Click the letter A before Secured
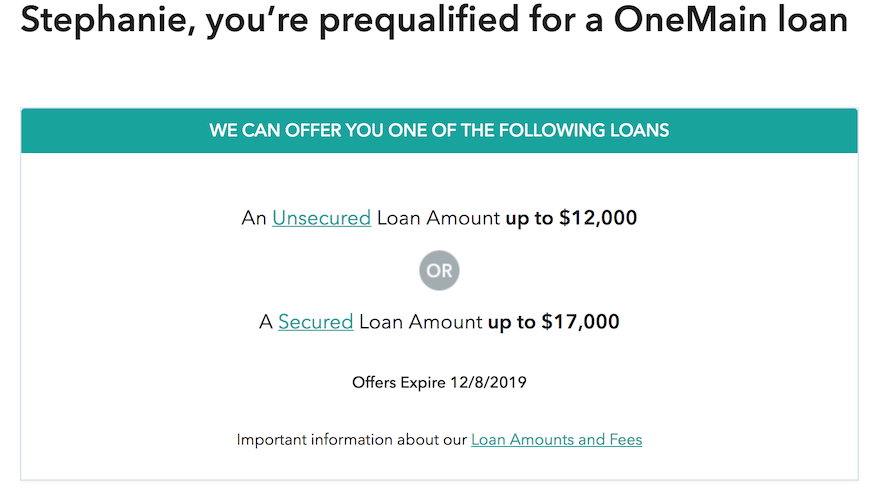Screen dimensions: 880x494 click(x=265, y=322)
